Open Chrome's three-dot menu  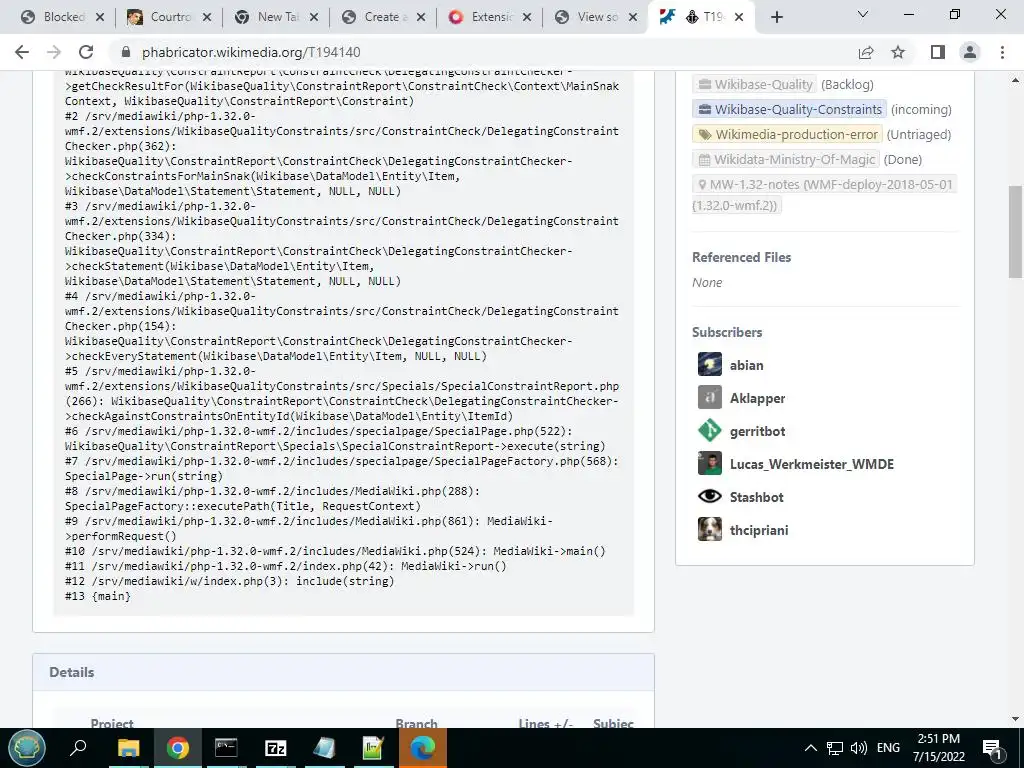click(1002, 52)
